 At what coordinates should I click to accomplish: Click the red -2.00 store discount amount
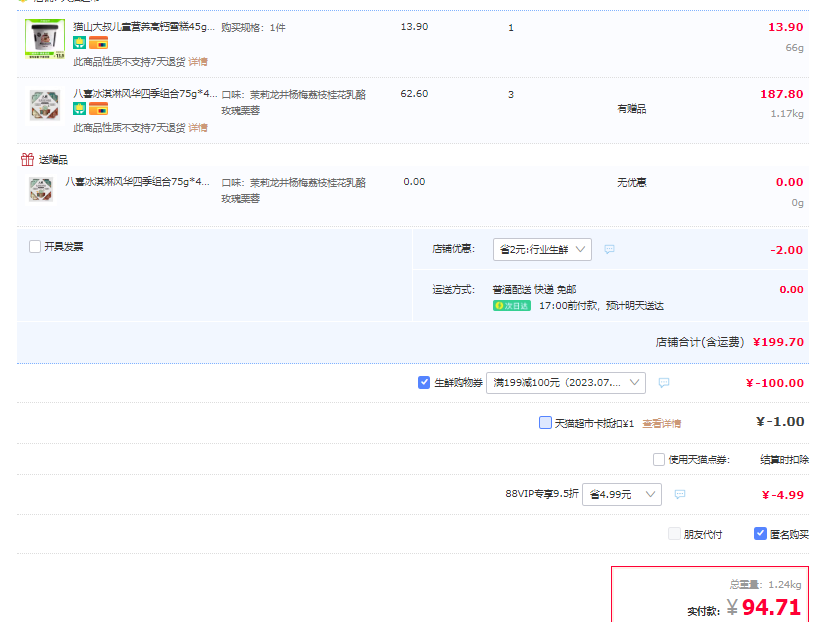click(787, 250)
